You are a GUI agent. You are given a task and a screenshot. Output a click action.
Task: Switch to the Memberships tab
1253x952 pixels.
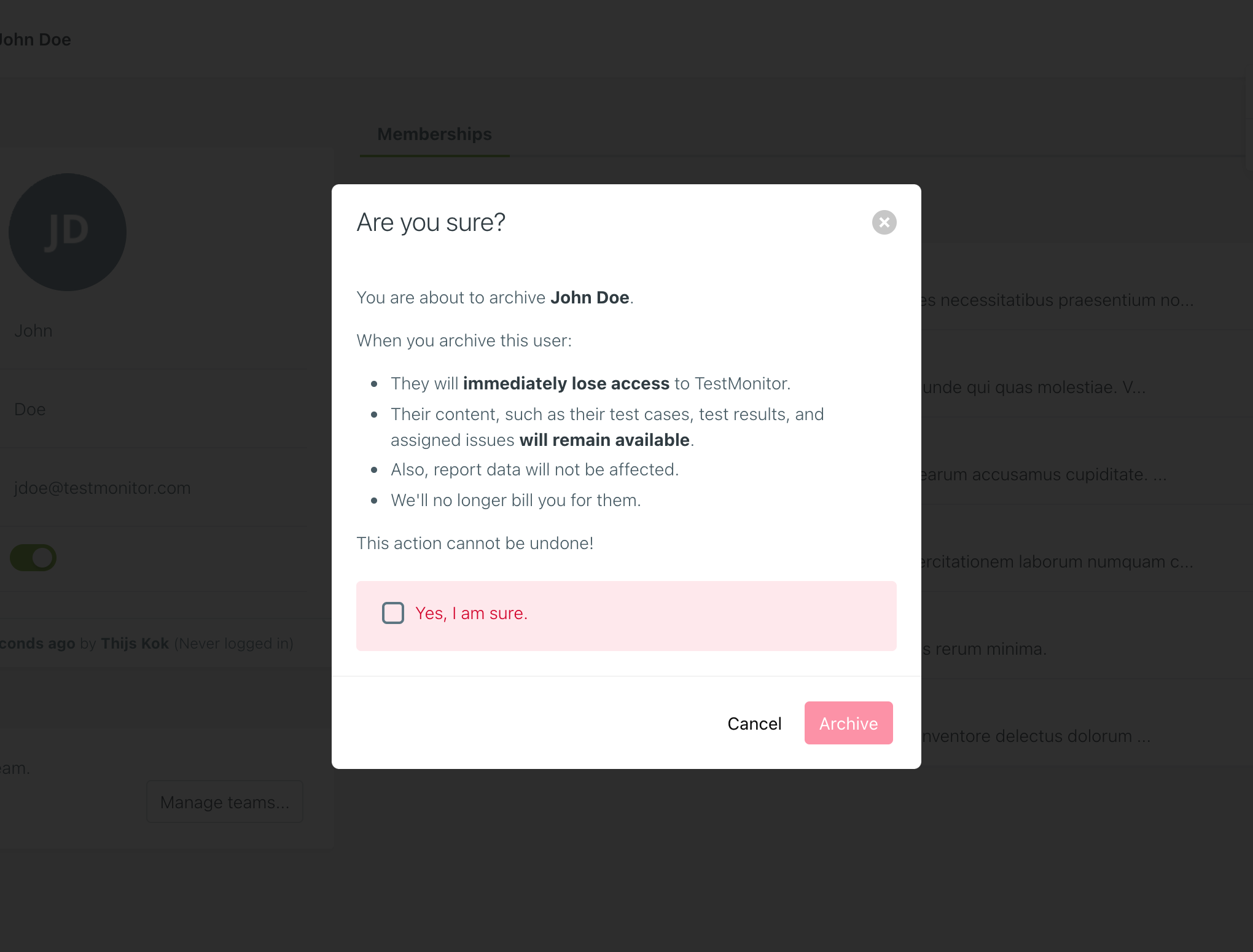[x=434, y=134]
